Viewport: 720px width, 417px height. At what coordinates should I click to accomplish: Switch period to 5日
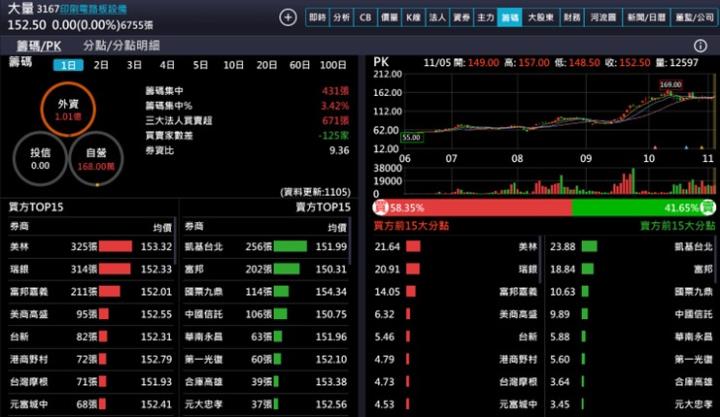click(200, 65)
